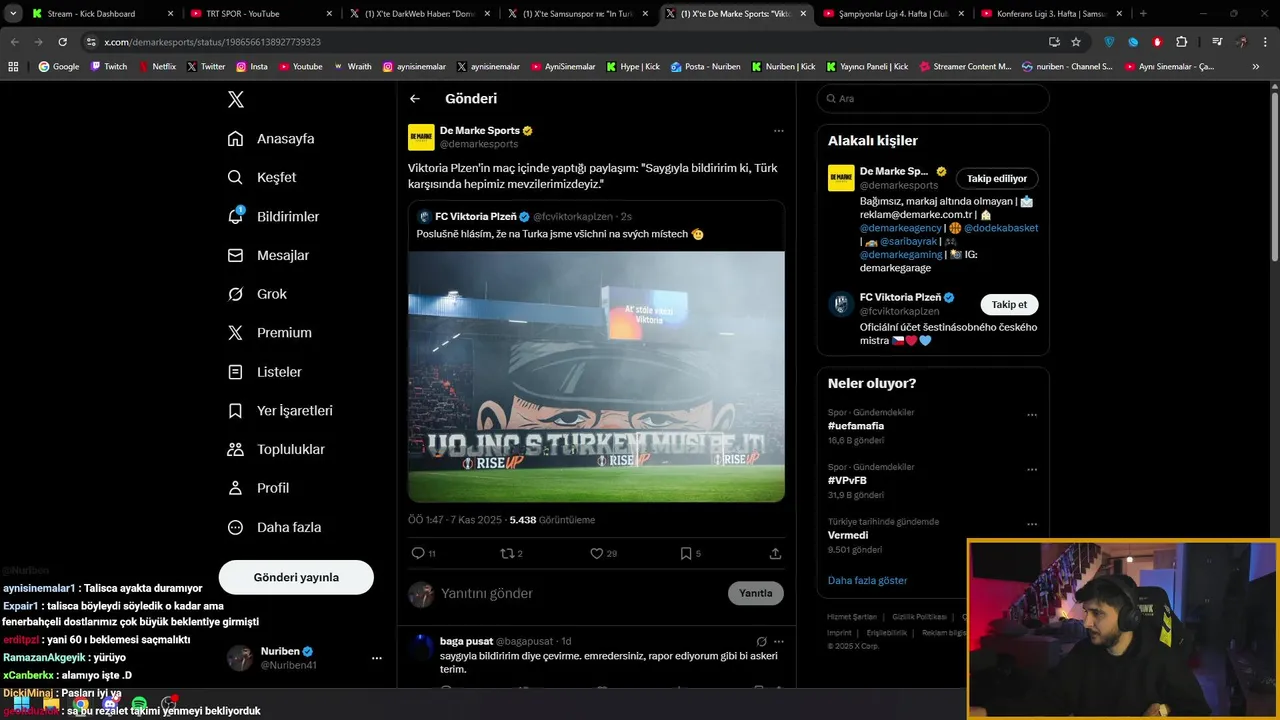Click the repost icon with 2
The height and width of the screenshot is (720, 1280).
(506, 553)
